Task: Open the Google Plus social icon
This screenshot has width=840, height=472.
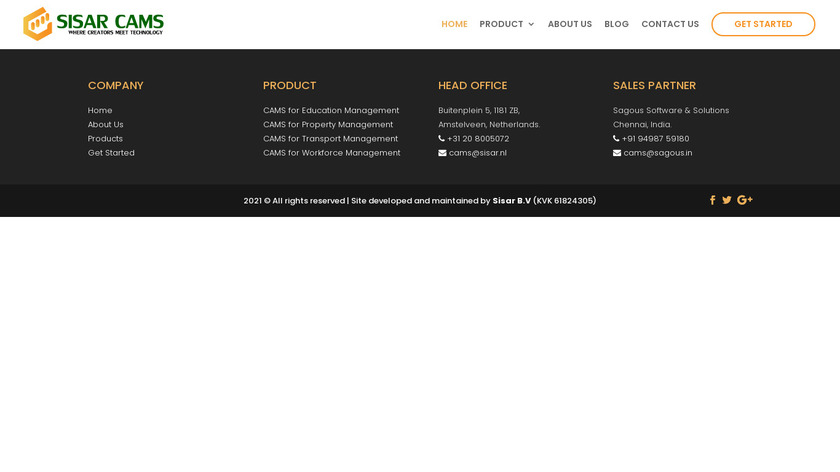Action: tap(745, 200)
